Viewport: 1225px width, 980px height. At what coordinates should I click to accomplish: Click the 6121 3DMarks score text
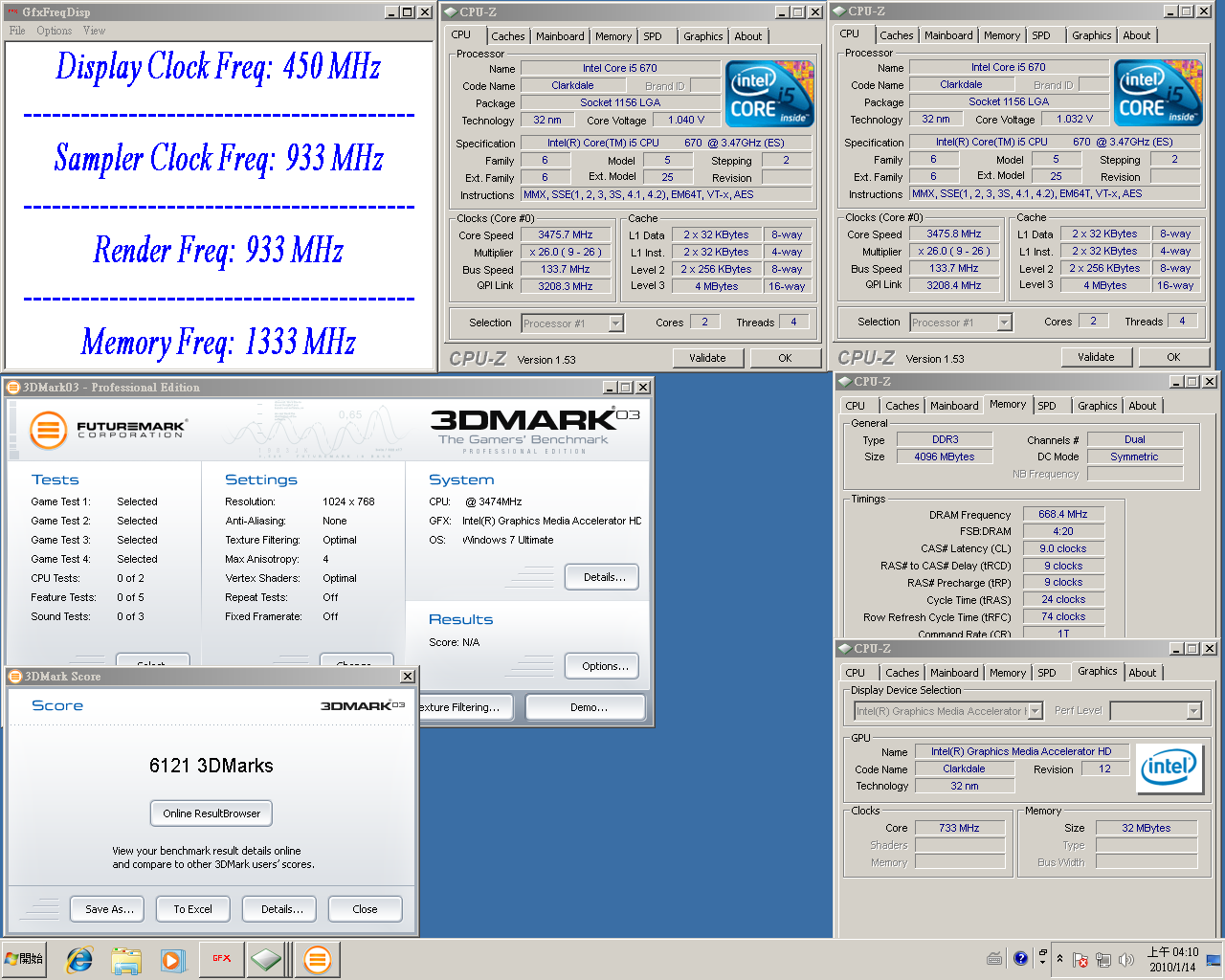click(212, 766)
